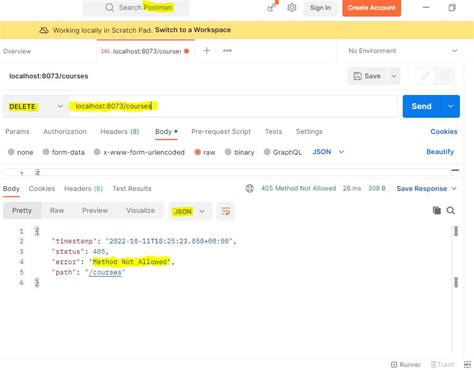Screen dimensions: 474x370
Task: Click the /courses path link in response
Action: (x=105, y=272)
